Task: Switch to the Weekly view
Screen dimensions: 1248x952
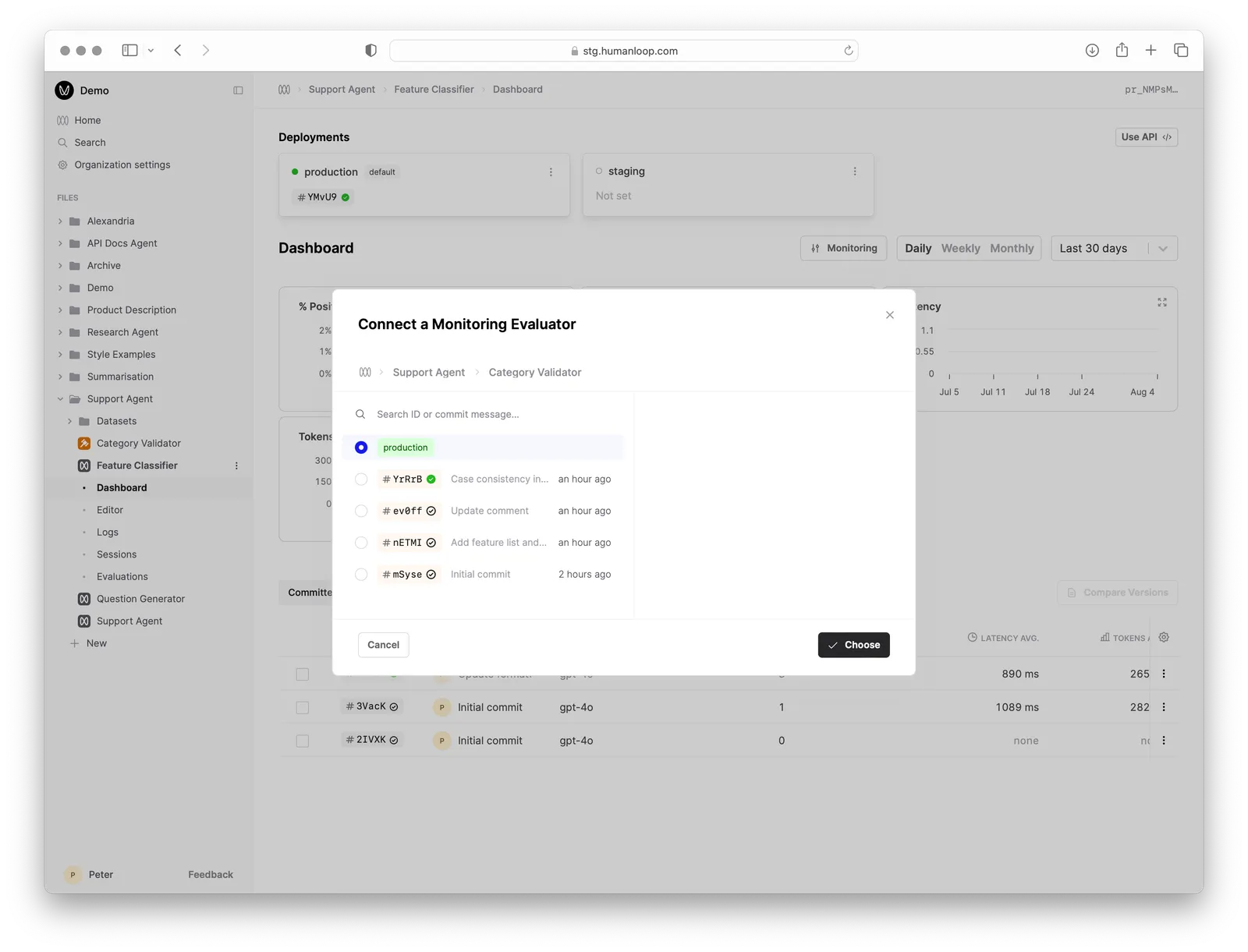Action: (960, 248)
